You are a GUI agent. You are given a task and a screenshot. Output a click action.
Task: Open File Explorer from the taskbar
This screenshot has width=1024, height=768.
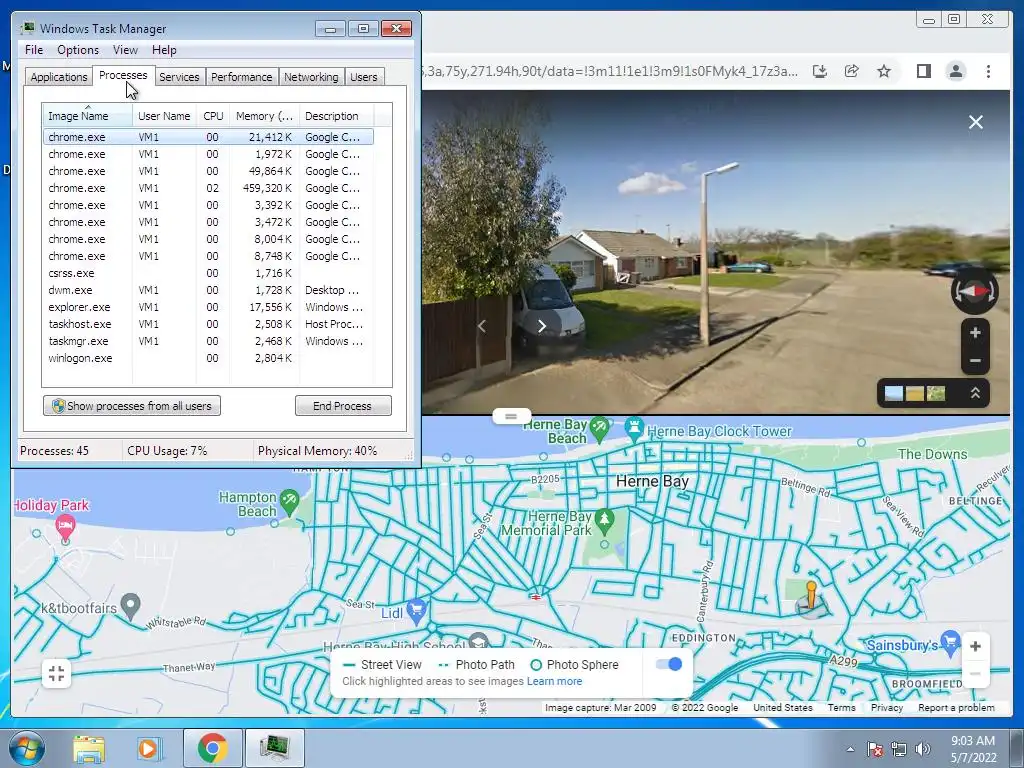click(89, 748)
